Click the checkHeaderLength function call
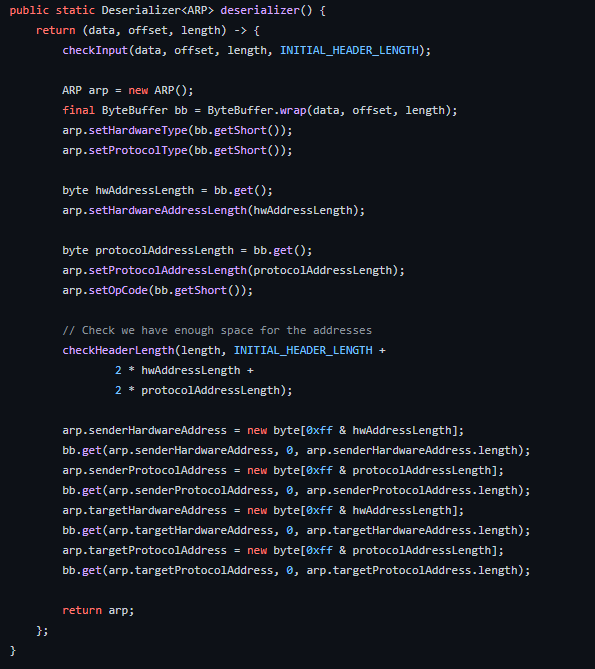Screen dimensions: 595x669 118,350
